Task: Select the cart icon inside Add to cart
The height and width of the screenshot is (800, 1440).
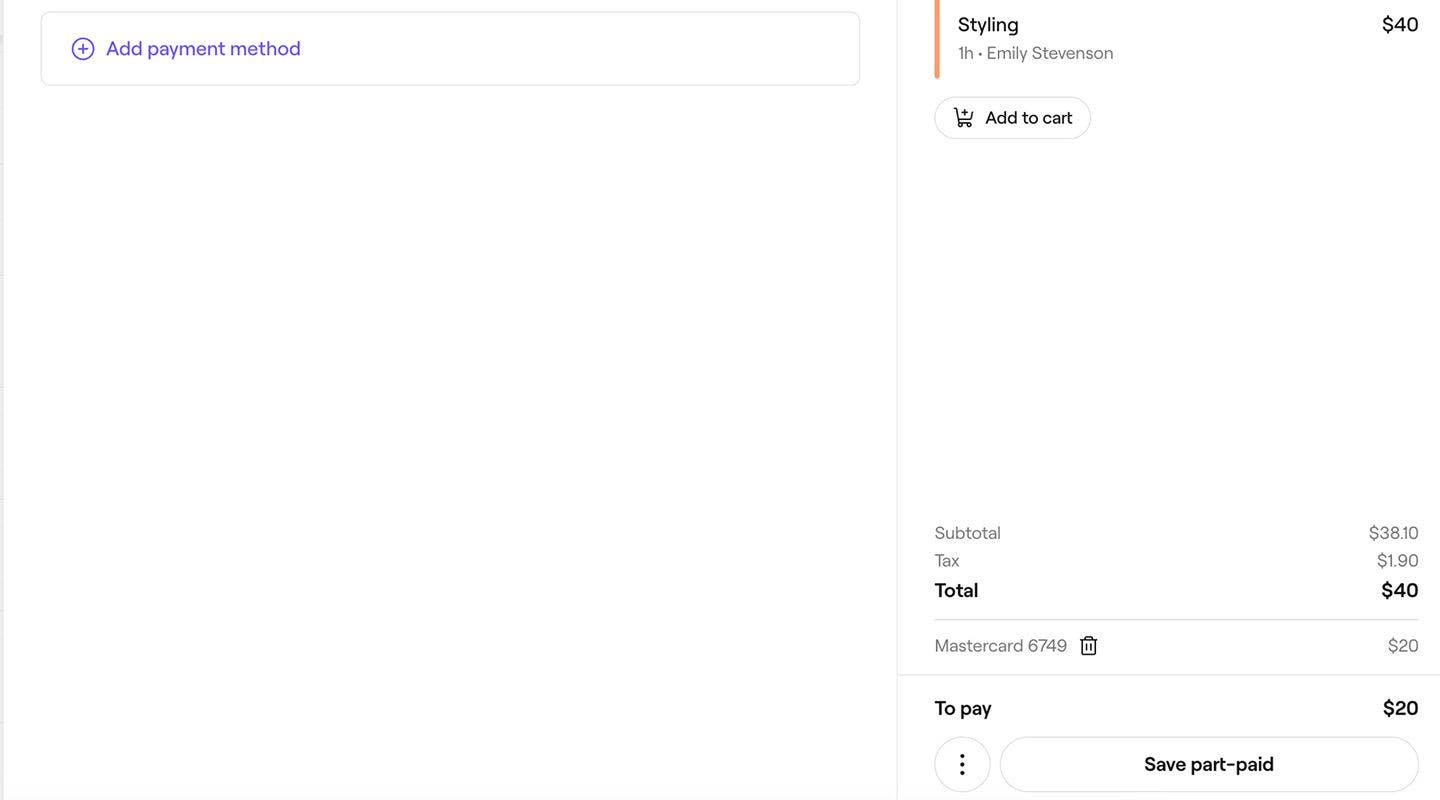Action: (963, 116)
